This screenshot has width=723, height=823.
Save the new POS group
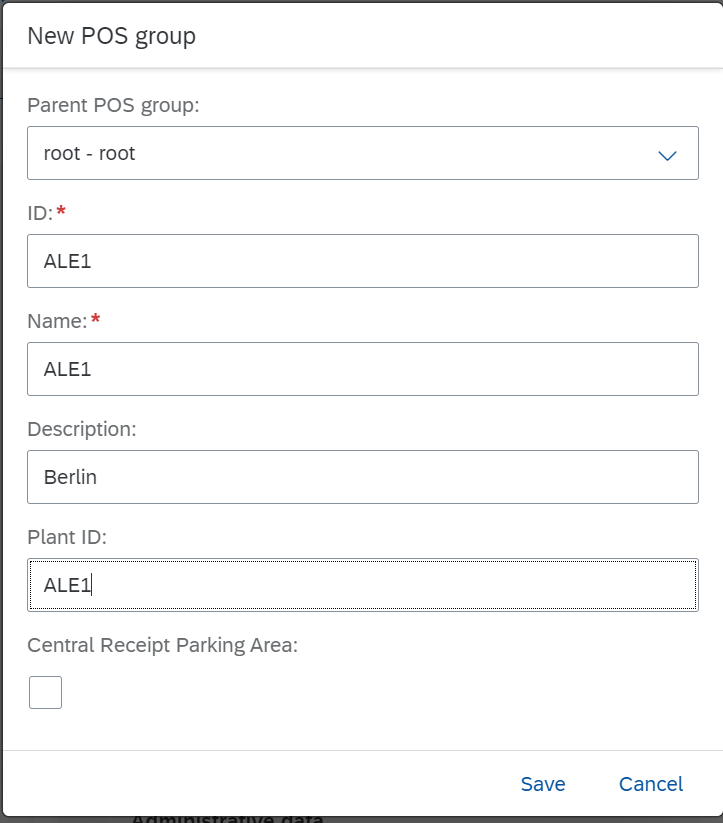(543, 784)
